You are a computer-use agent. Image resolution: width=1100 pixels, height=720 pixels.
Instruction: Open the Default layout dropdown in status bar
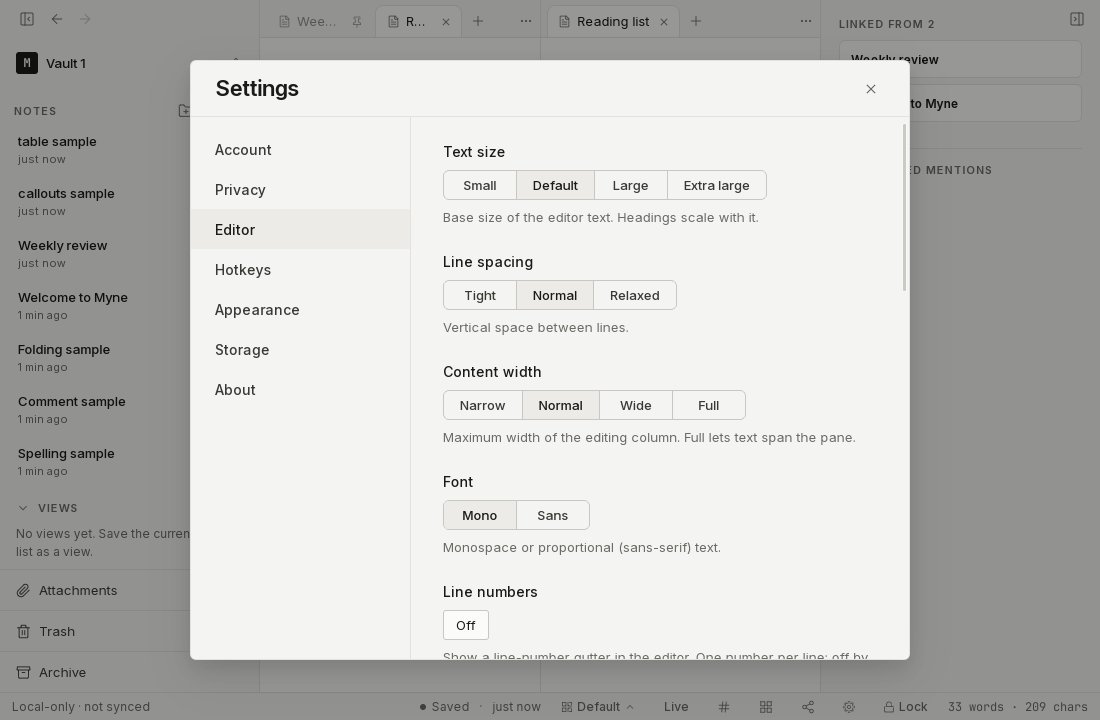tap(598, 707)
